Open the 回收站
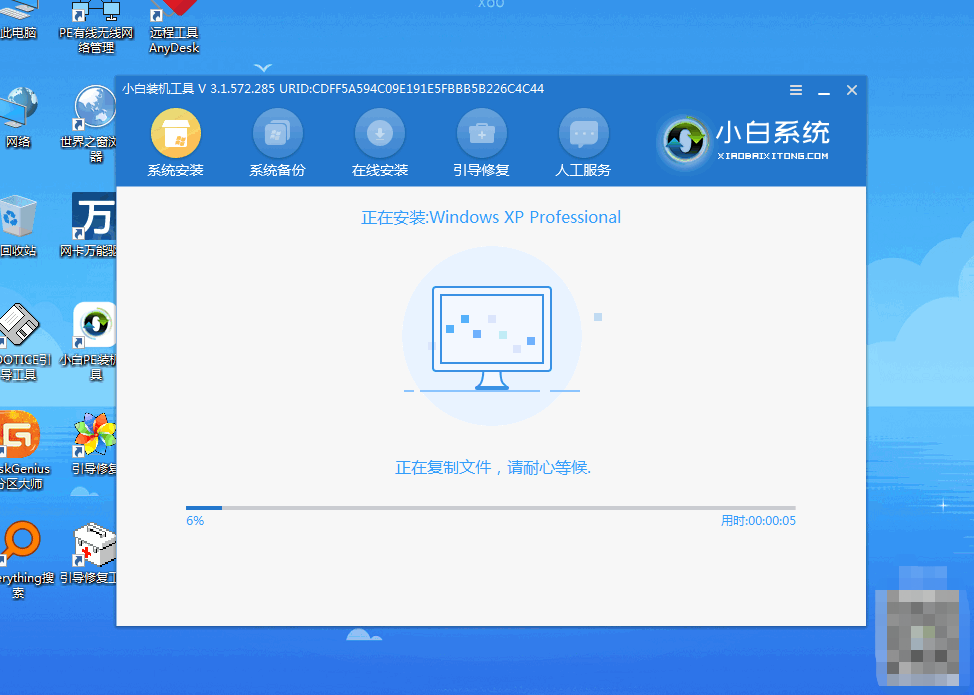Screen dimensions: 974x695 click(x=15, y=215)
